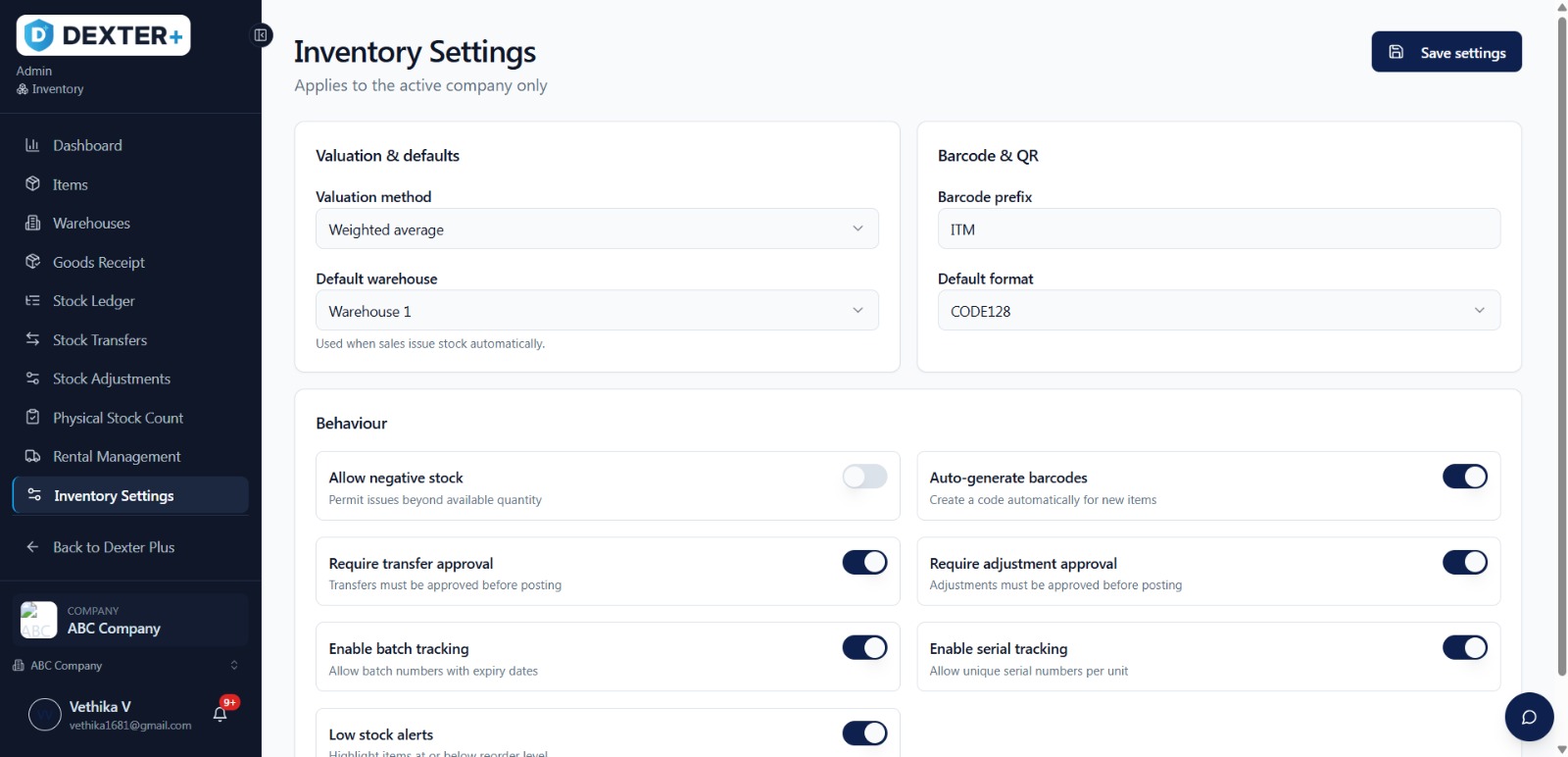Toggle Enable batch tracking off
Screen dimensions: 1568x757
[864, 647]
